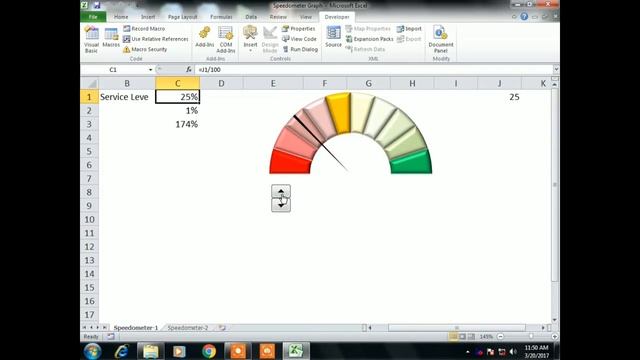Open Google Chrome from taskbar

[x=209, y=351]
